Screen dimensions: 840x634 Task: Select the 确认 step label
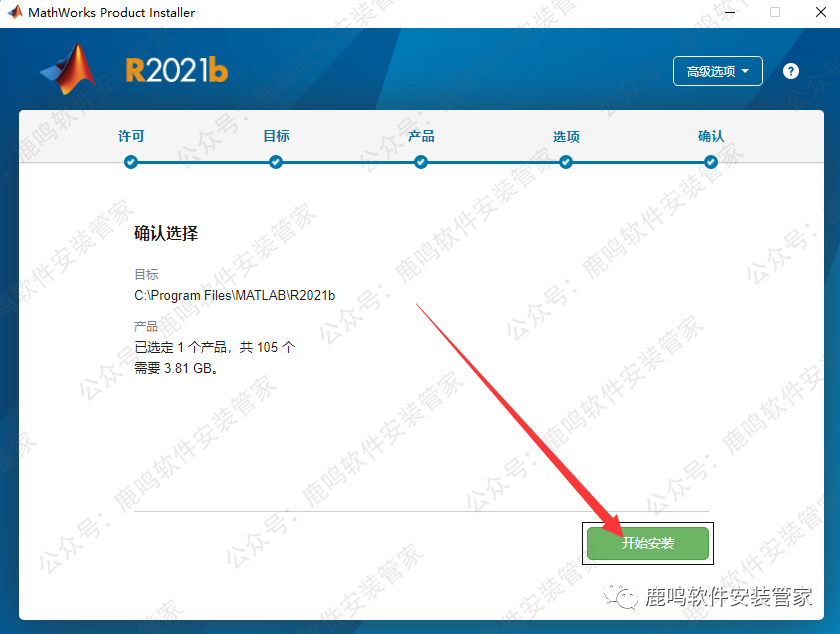pos(711,136)
